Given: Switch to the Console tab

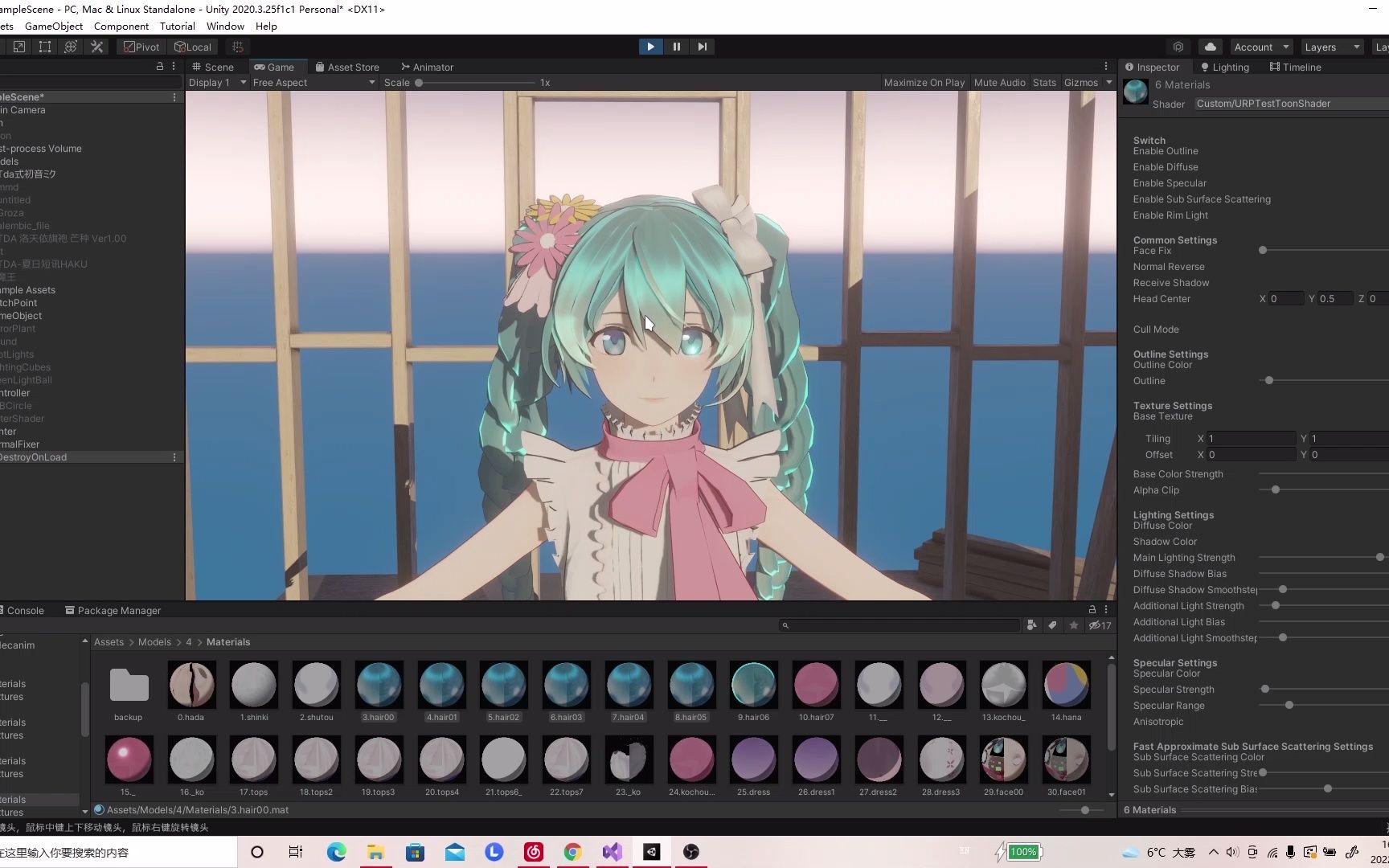Looking at the screenshot, I should [x=23, y=610].
